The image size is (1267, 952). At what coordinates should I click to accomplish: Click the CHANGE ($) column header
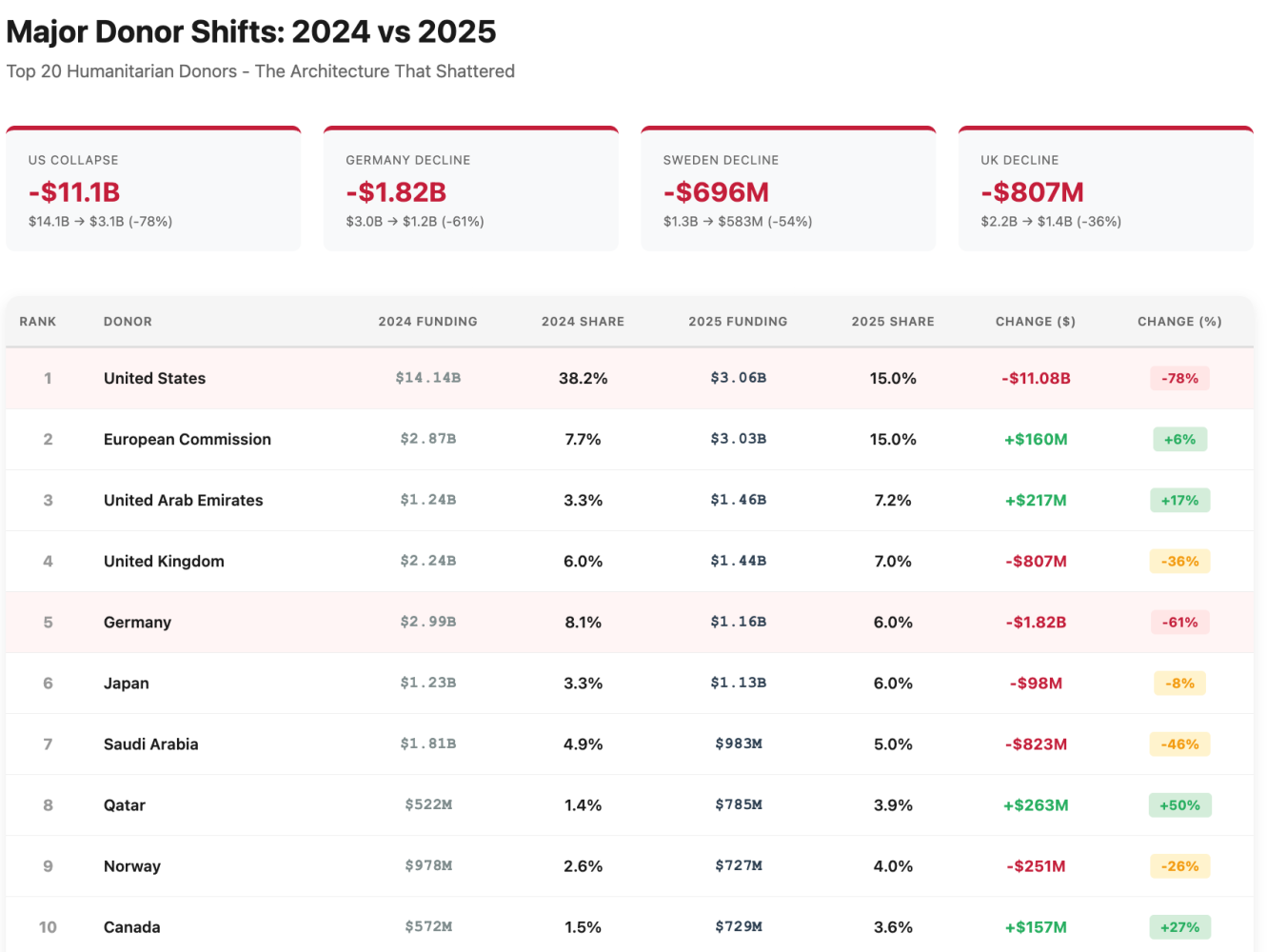1036,322
